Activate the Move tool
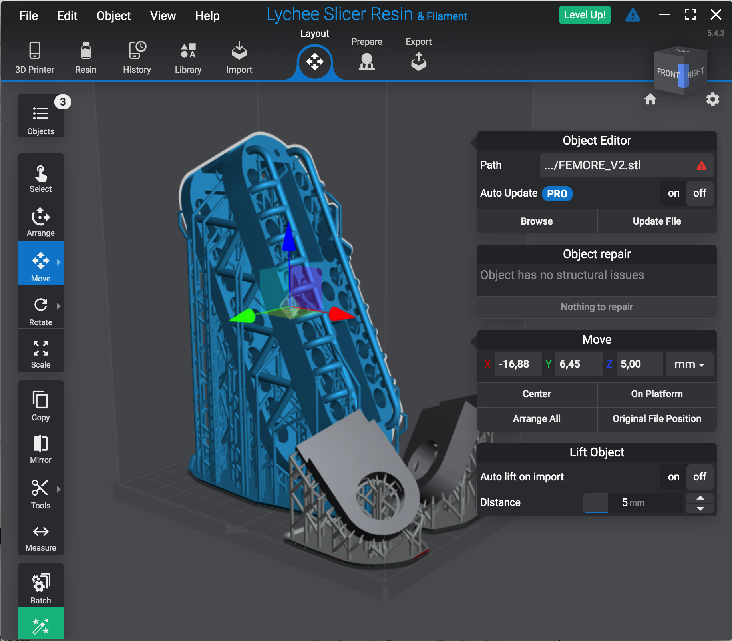 (41, 263)
